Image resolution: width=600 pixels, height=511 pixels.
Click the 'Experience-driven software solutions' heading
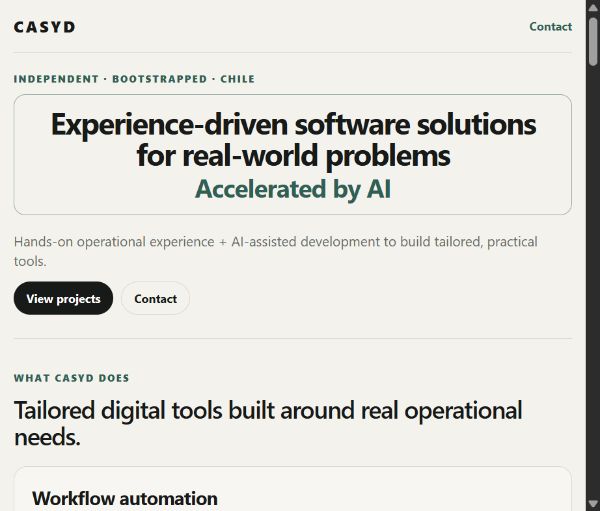(x=293, y=140)
